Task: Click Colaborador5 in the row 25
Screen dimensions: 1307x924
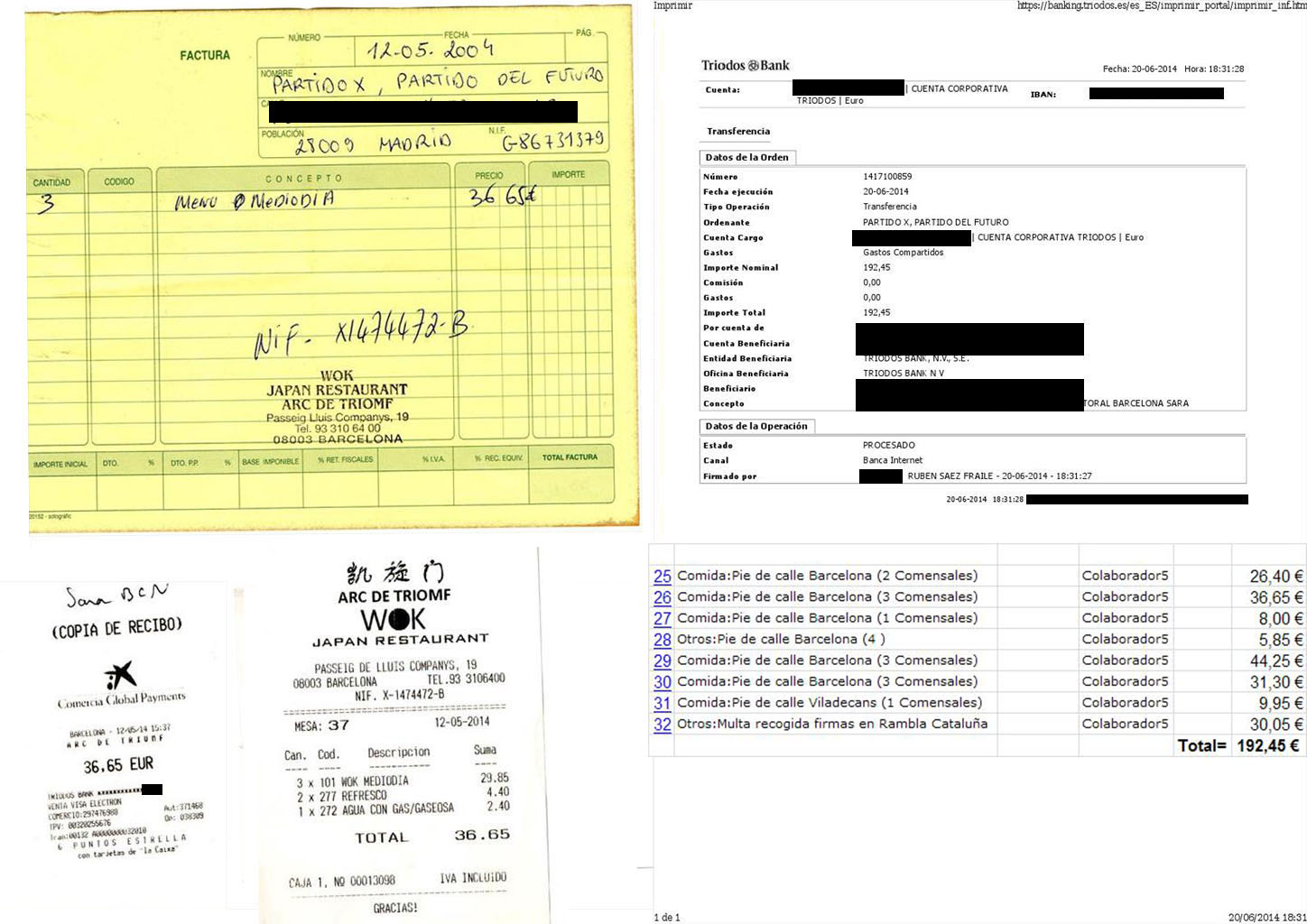Action: pyautogui.click(x=1125, y=576)
